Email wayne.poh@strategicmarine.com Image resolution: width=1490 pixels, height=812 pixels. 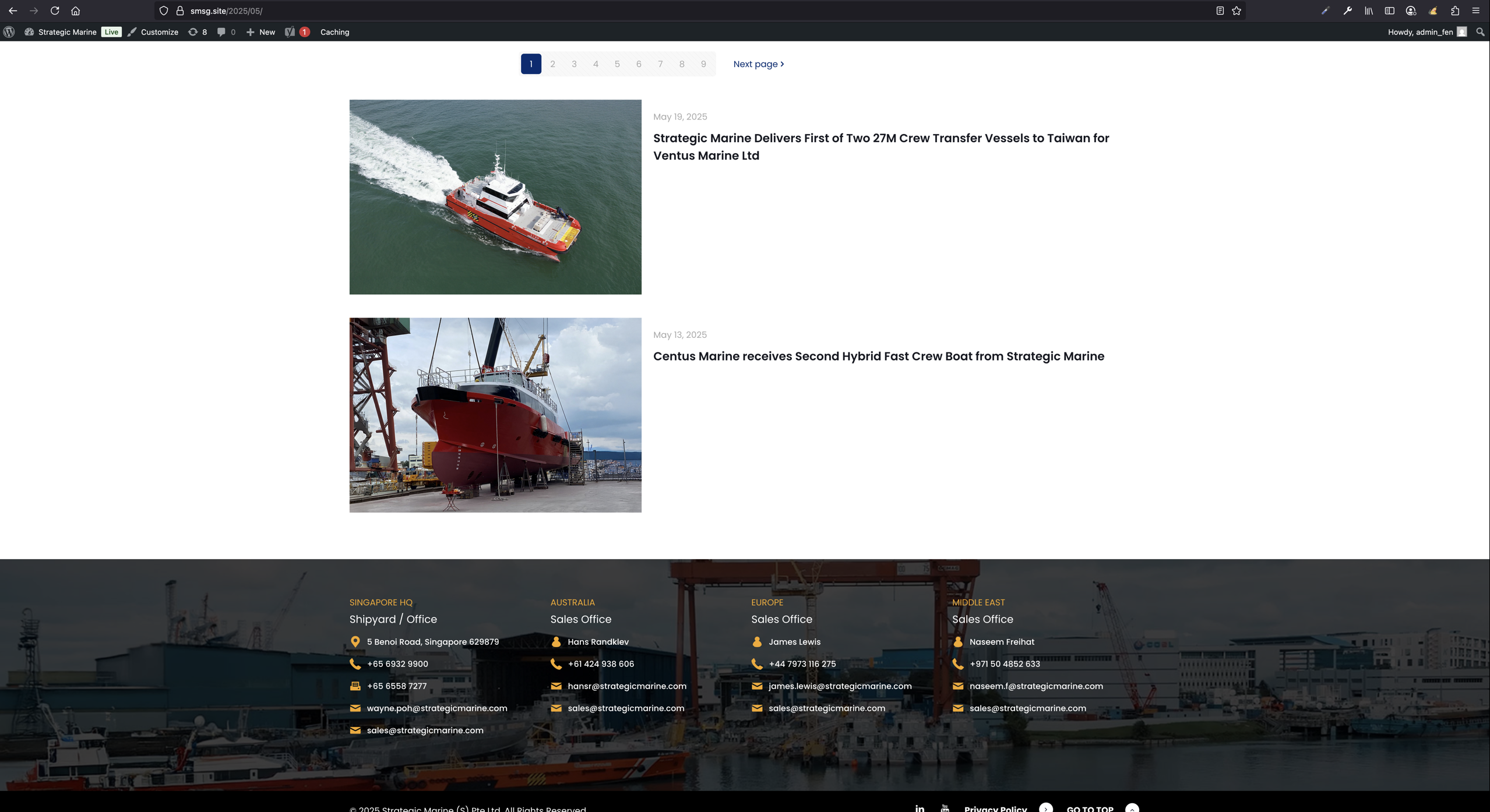point(437,708)
